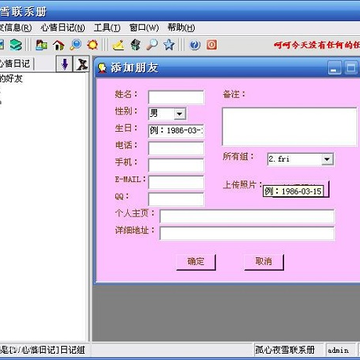
Task: Focus the E-MAIL input field
Action: click(x=176, y=182)
